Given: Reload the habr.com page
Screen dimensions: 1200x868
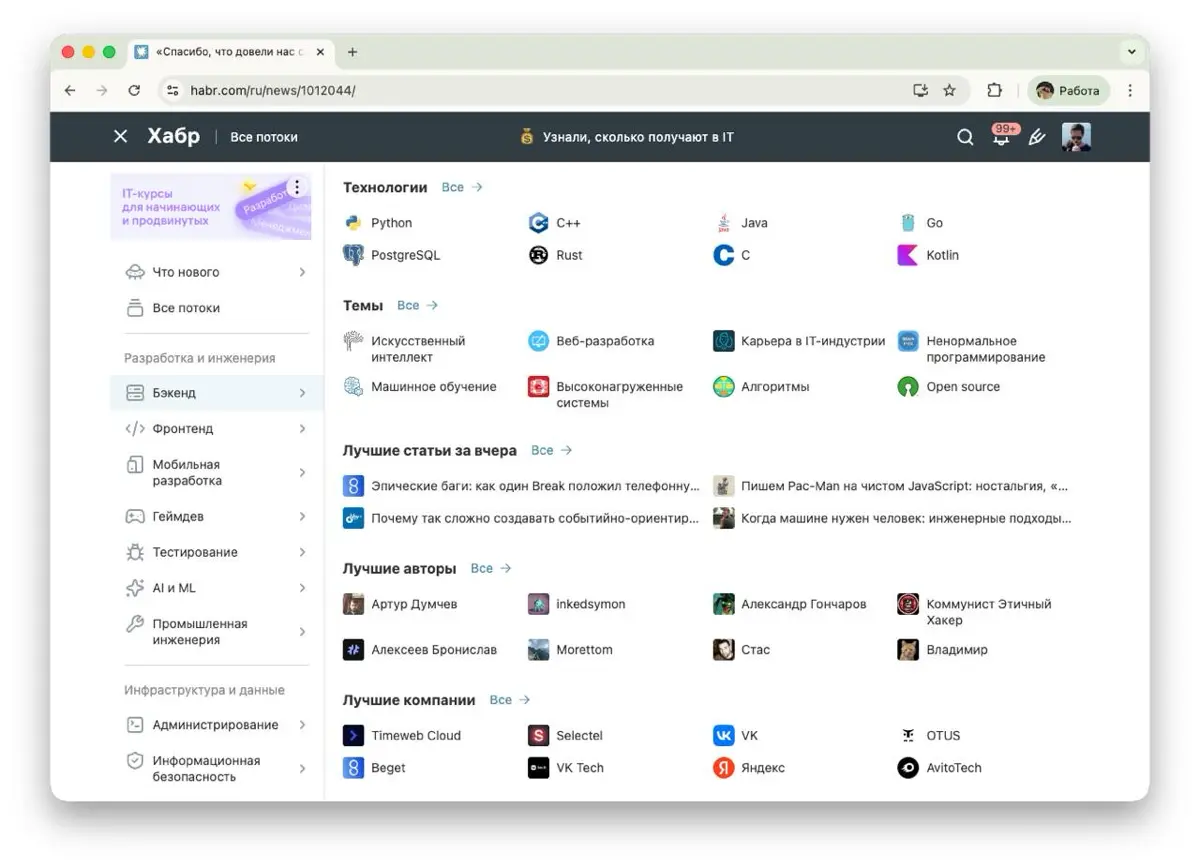Looking at the screenshot, I should coord(134,90).
